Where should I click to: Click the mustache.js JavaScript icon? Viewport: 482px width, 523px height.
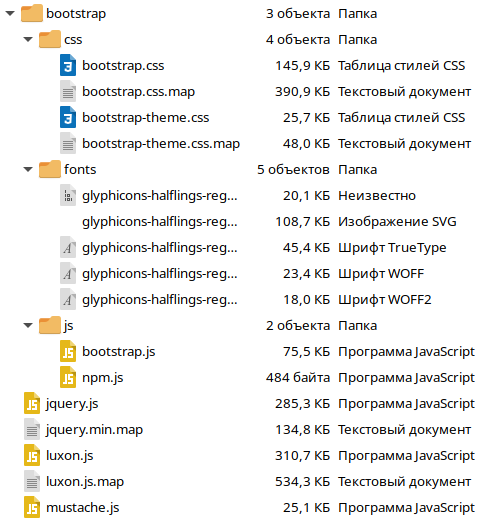tap(32, 508)
